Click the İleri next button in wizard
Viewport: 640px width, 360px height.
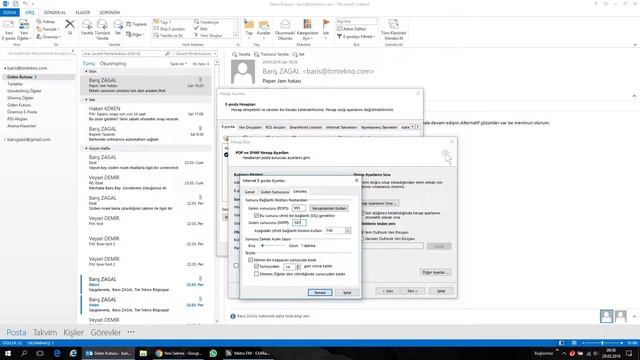[412, 291]
